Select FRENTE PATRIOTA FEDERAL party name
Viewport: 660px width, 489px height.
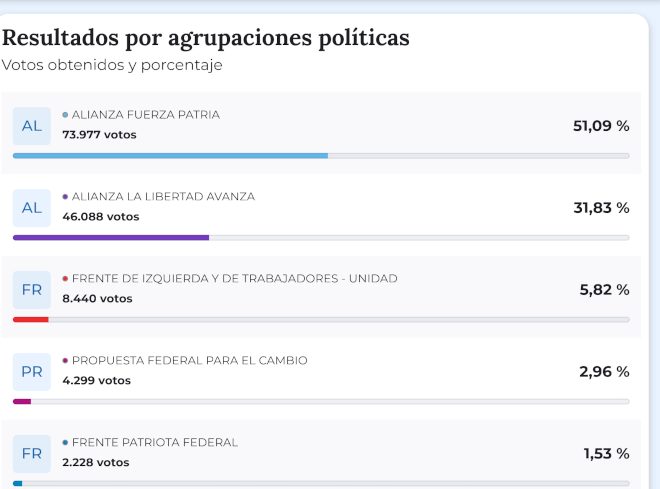click(x=154, y=443)
